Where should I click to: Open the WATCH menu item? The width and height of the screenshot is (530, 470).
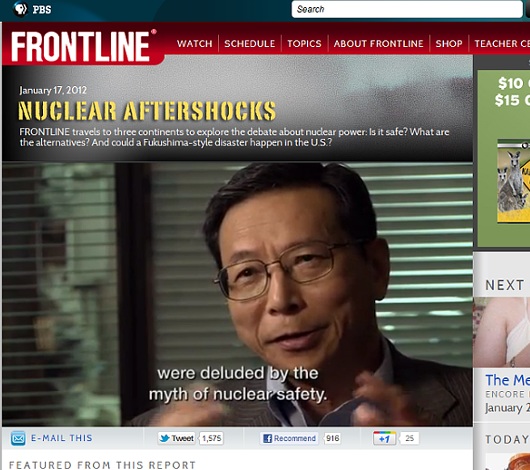coord(194,44)
